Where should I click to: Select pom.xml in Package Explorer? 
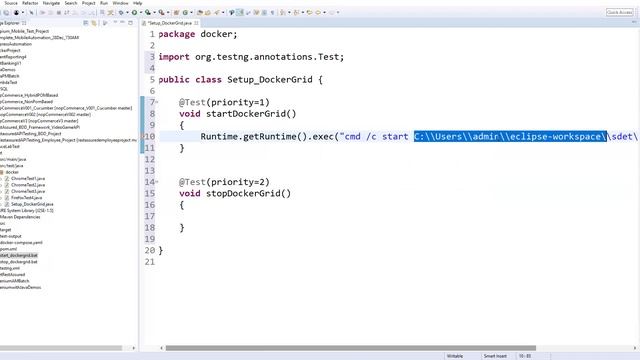(9, 249)
